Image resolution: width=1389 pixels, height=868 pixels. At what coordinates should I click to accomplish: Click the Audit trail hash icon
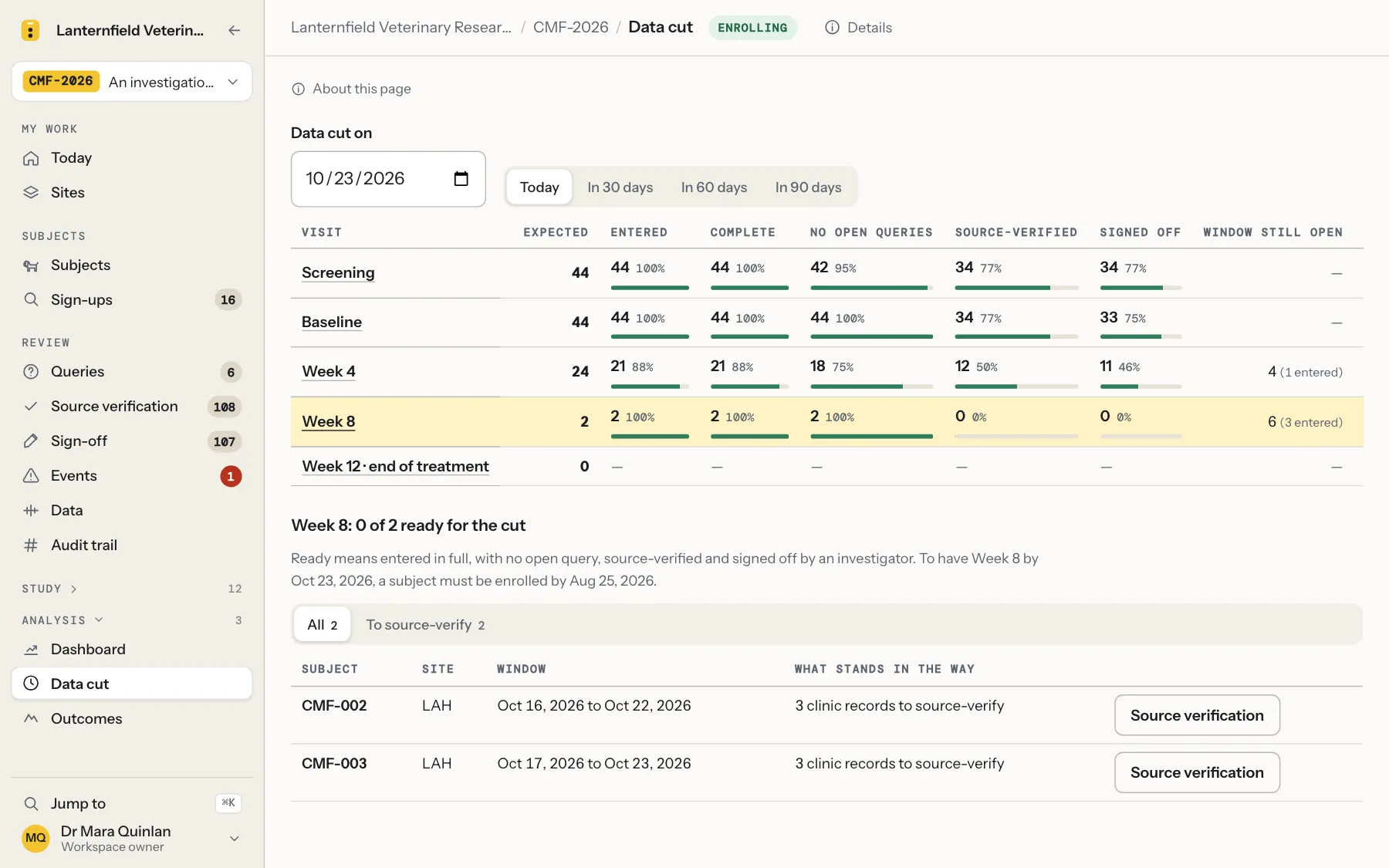click(31, 545)
